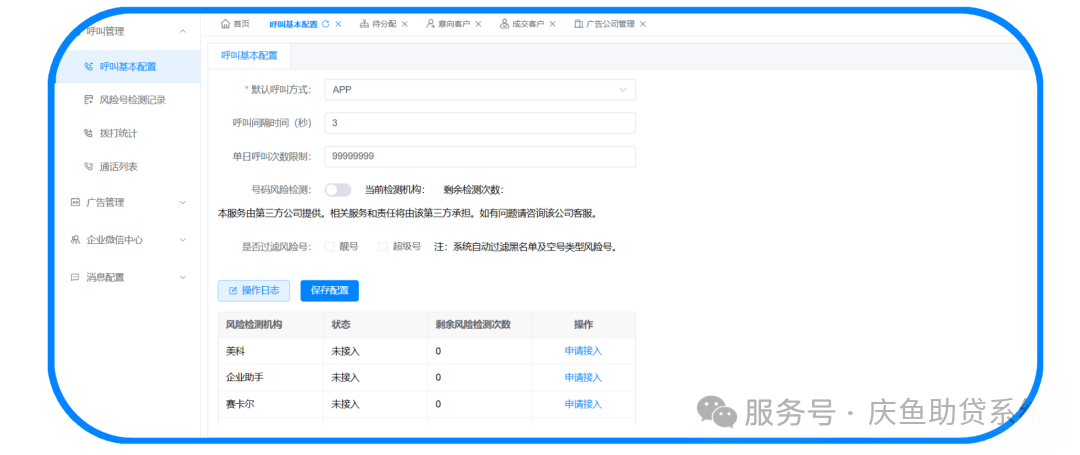
Task: Click 申请接入 for 企业助手
Action: [x=583, y=377]
